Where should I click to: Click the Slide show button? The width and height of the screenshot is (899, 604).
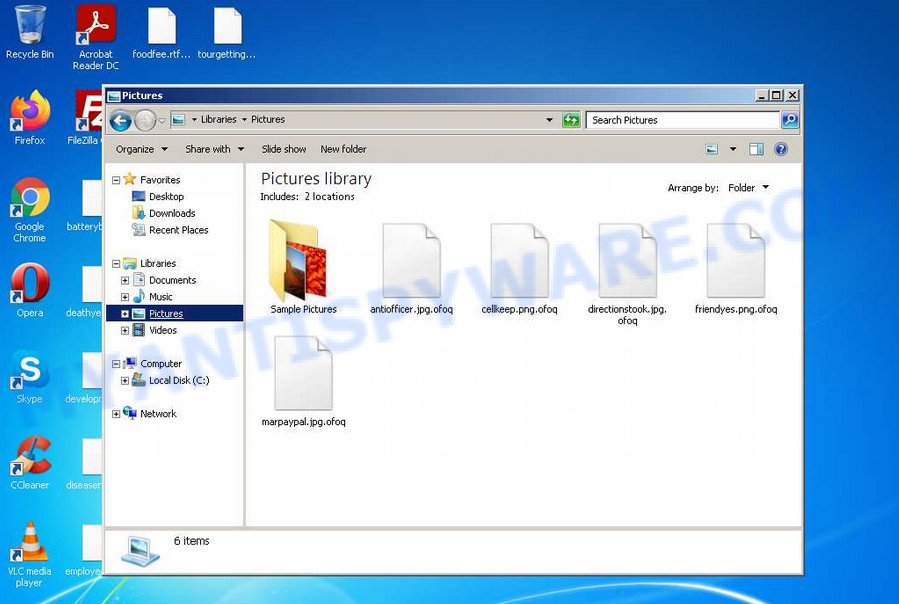(283, 148)
